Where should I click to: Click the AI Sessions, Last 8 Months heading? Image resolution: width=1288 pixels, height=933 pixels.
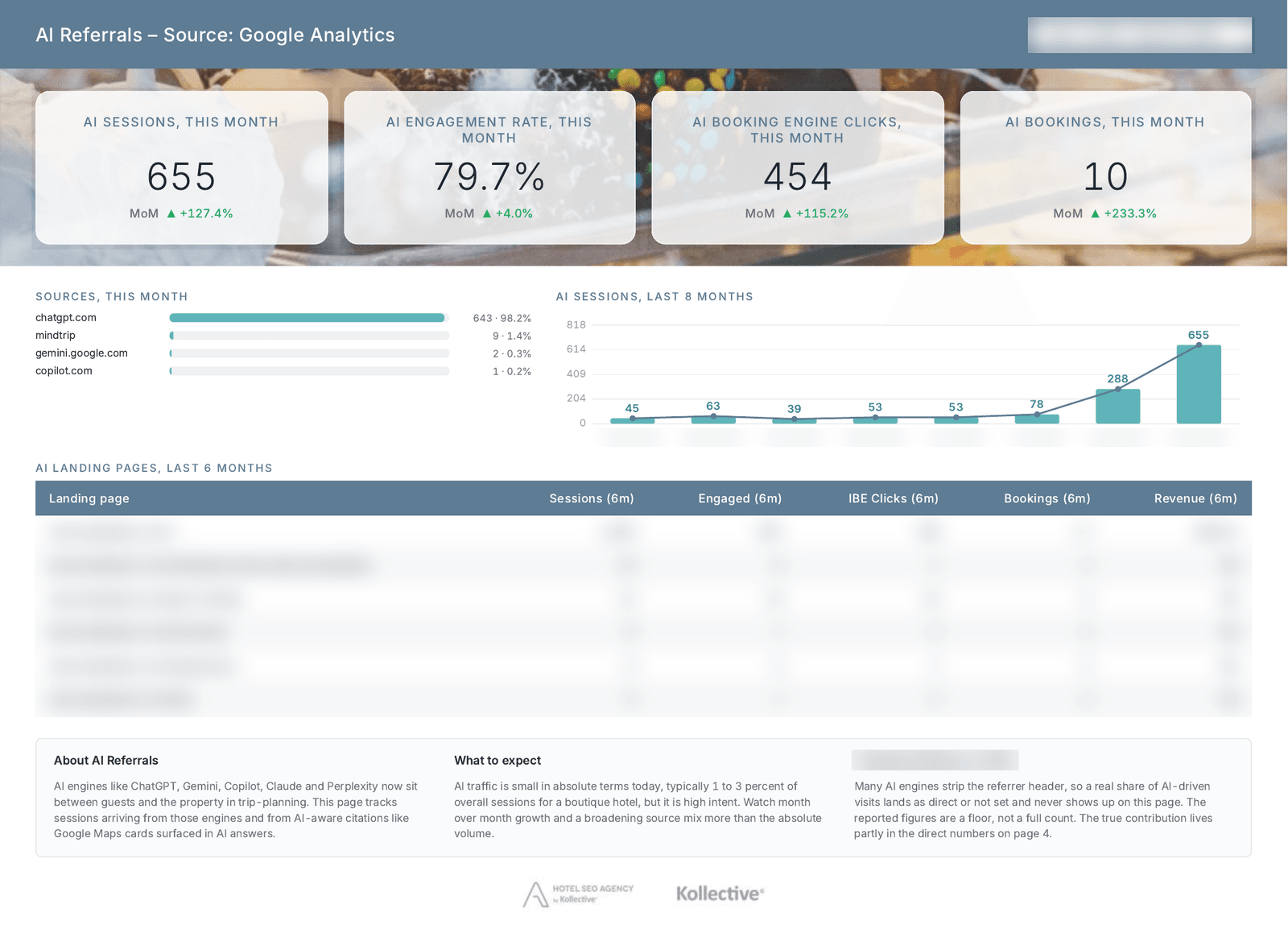654,296
